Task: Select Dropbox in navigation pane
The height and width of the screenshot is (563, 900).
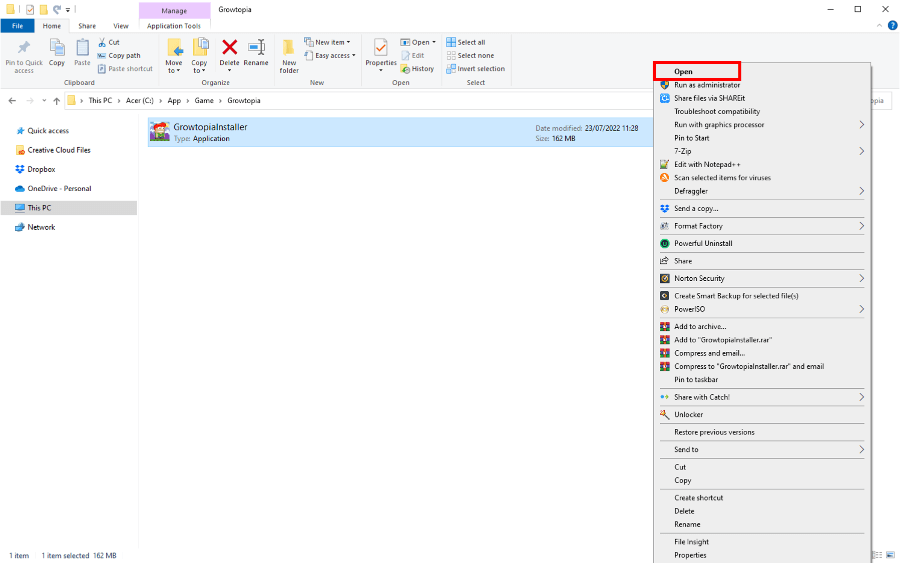Action: (x=41, y=169)
